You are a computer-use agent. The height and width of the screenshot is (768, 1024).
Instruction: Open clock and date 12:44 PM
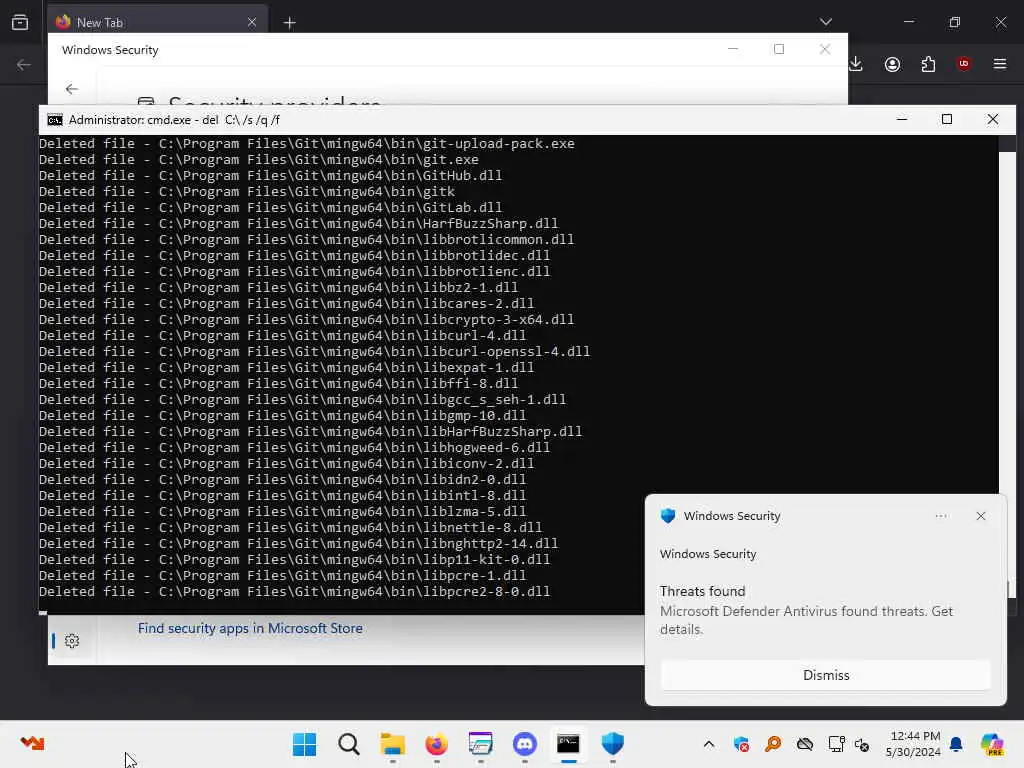click(913, 744)
